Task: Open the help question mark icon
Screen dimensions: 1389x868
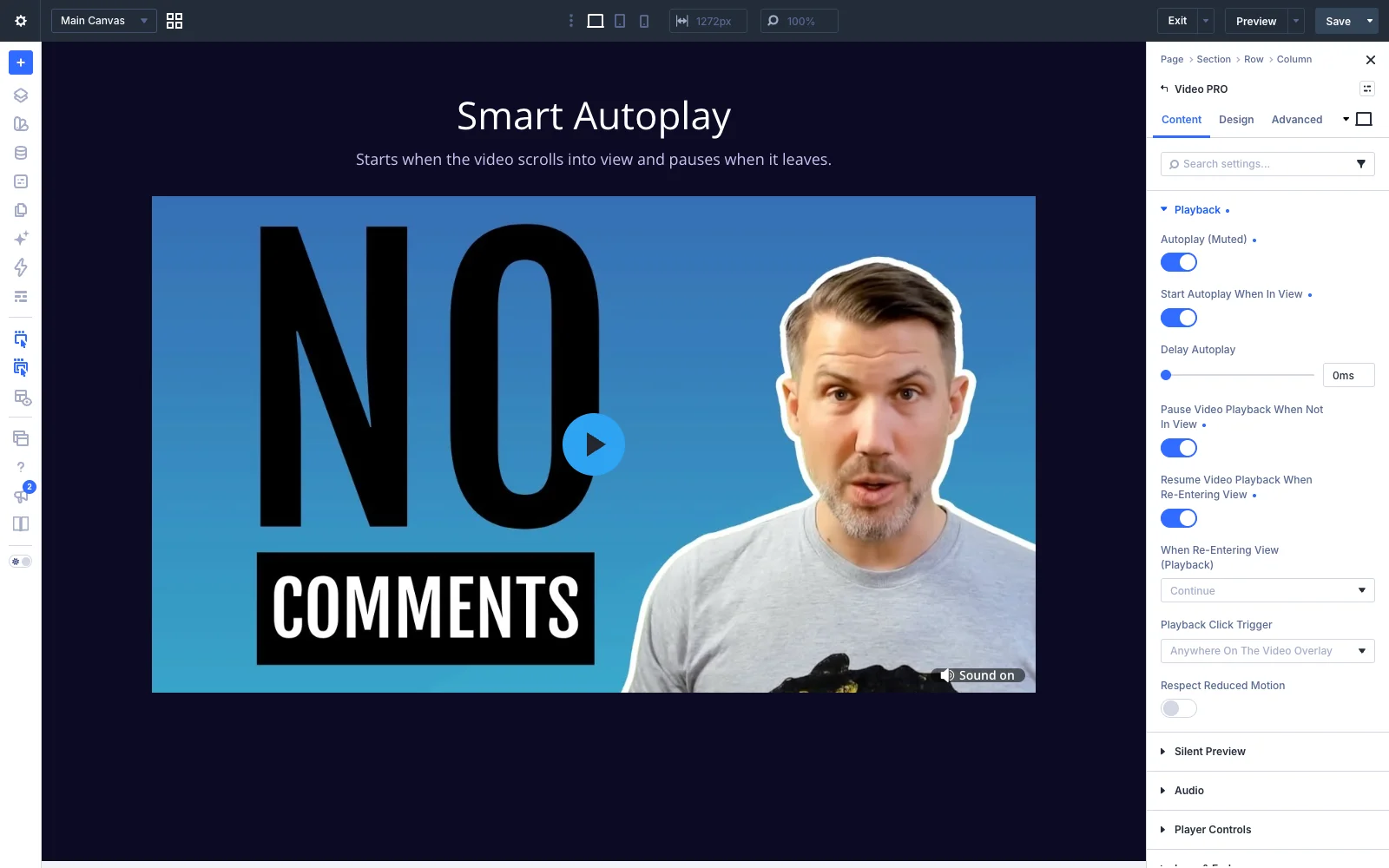Action: click(21, 467)
